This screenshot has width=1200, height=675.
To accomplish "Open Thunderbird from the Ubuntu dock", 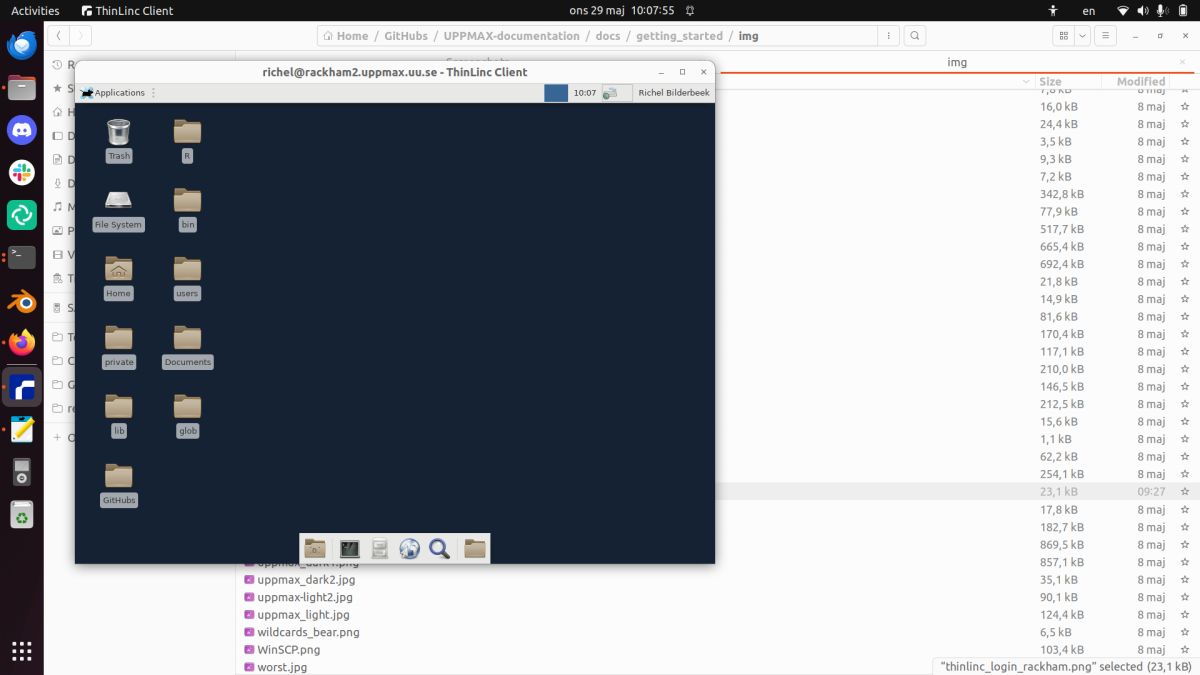I will pyautogui.click(x=22, y=45).
